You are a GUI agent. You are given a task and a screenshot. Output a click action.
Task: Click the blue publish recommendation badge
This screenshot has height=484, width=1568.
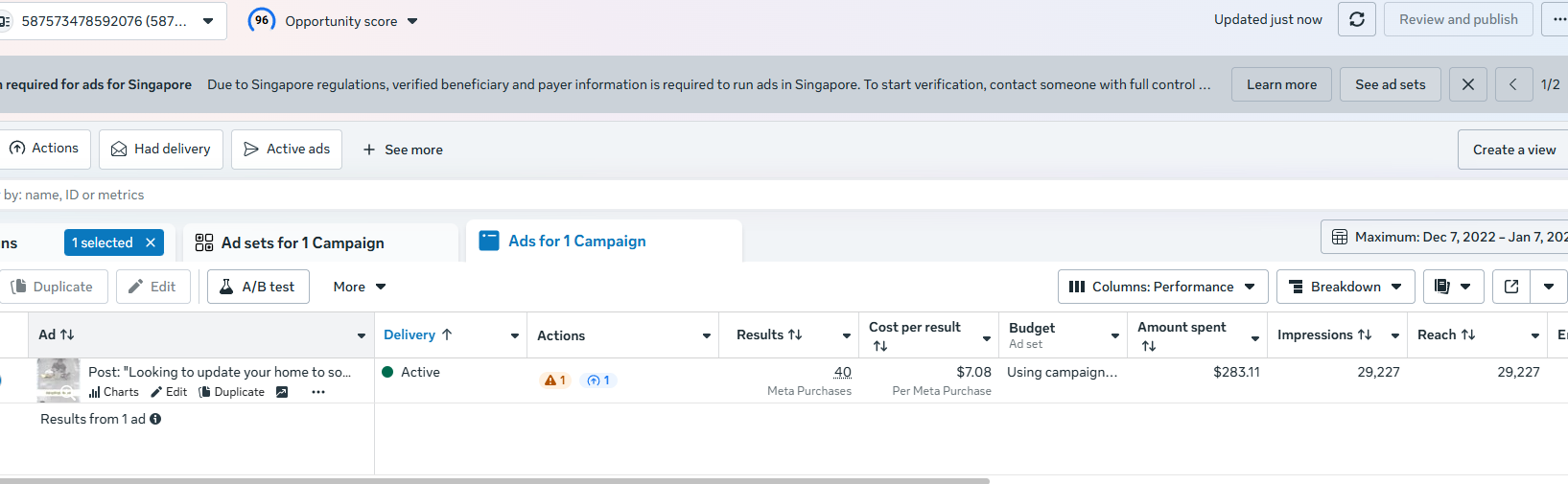click(598, 380)
